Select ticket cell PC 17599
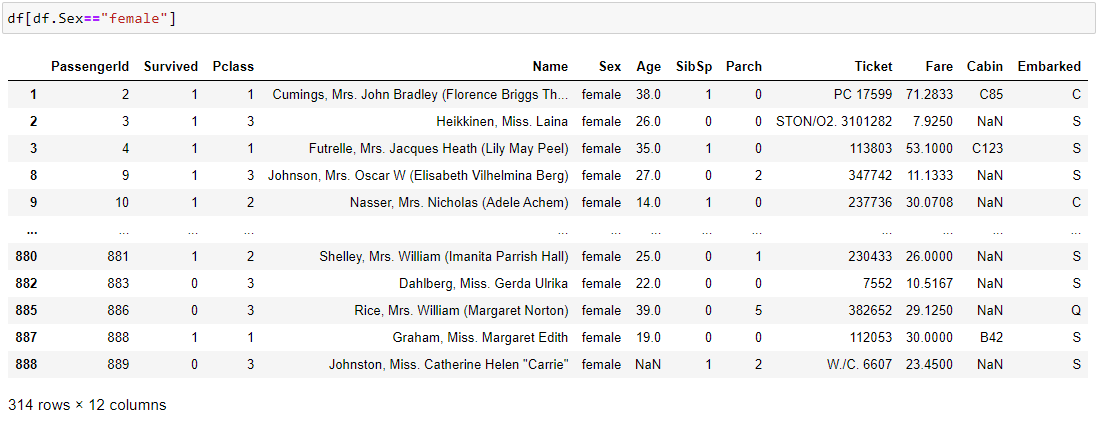1102x424 pixels. pos(862,95)
